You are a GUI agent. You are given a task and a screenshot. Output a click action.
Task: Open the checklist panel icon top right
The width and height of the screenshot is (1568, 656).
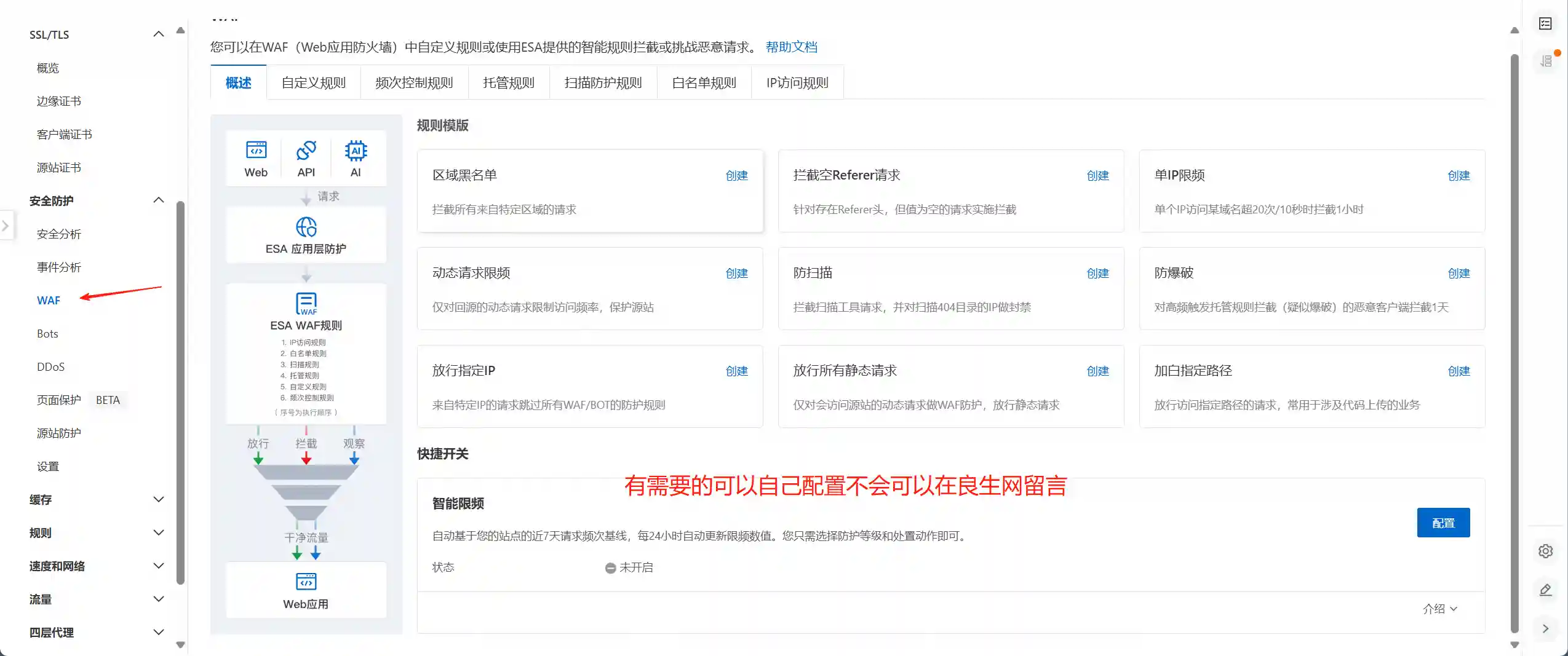1546,23
